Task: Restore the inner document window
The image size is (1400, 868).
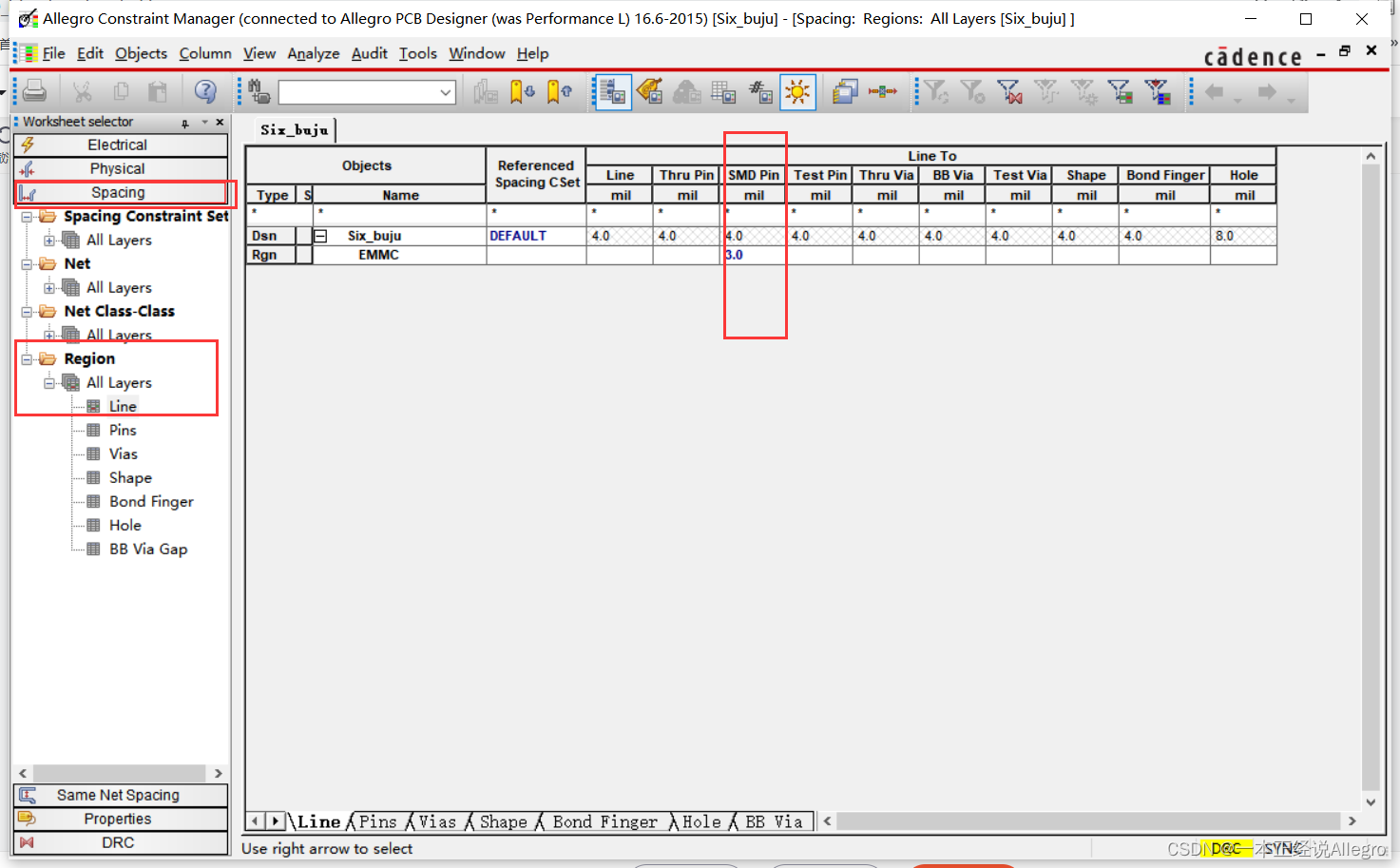Action: (x=1345, y=51)
